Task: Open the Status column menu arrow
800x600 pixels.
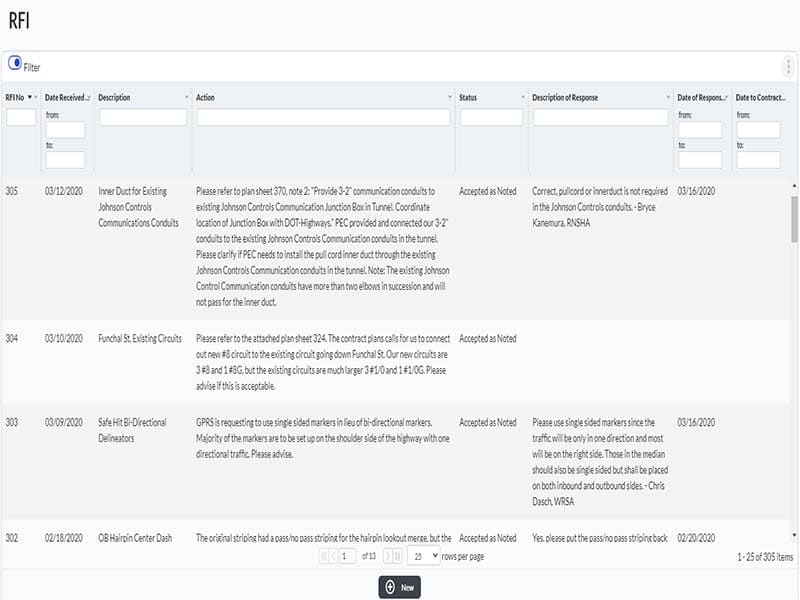Action: tap(523, 98)
